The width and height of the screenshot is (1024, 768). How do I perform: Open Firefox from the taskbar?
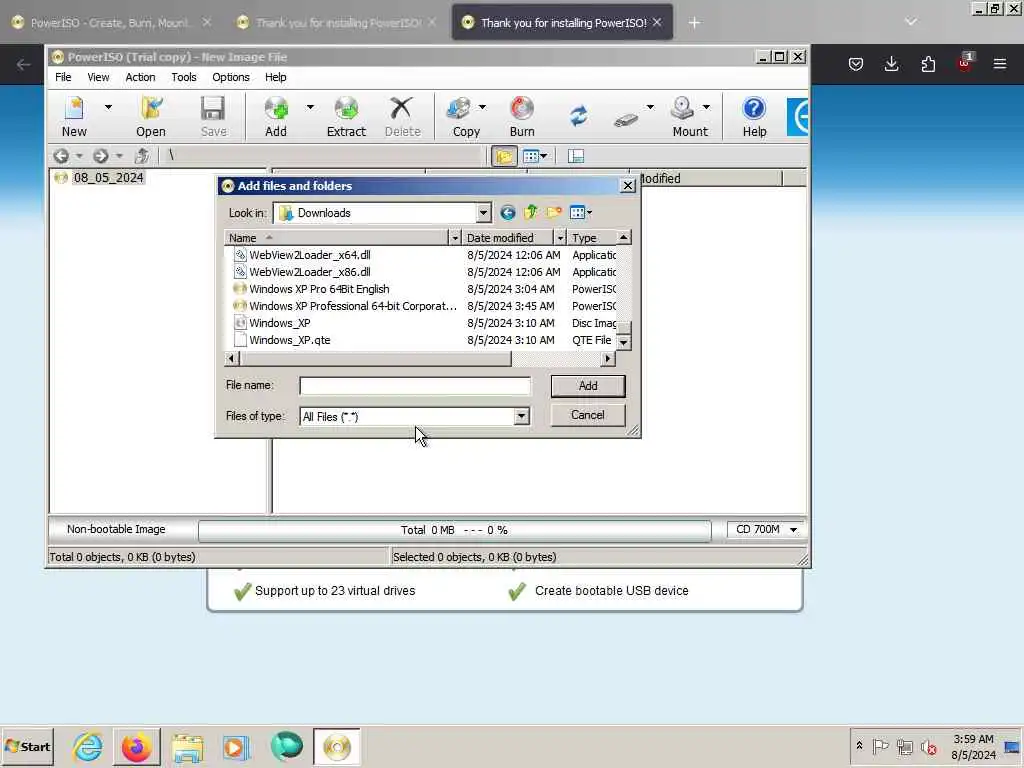136,747
